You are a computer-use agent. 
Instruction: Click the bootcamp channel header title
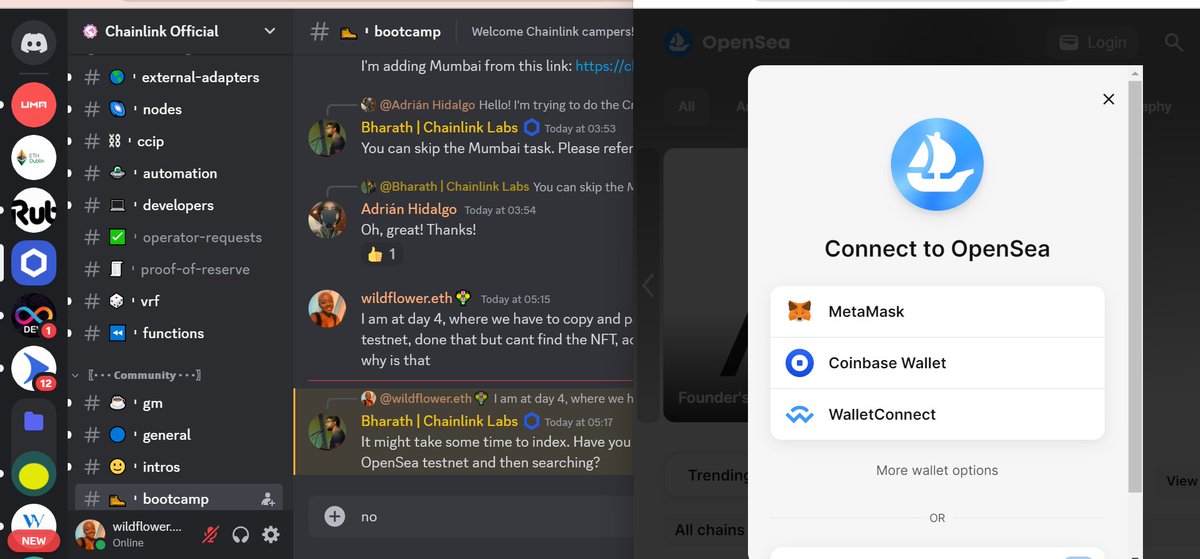[x=407, y=31]
